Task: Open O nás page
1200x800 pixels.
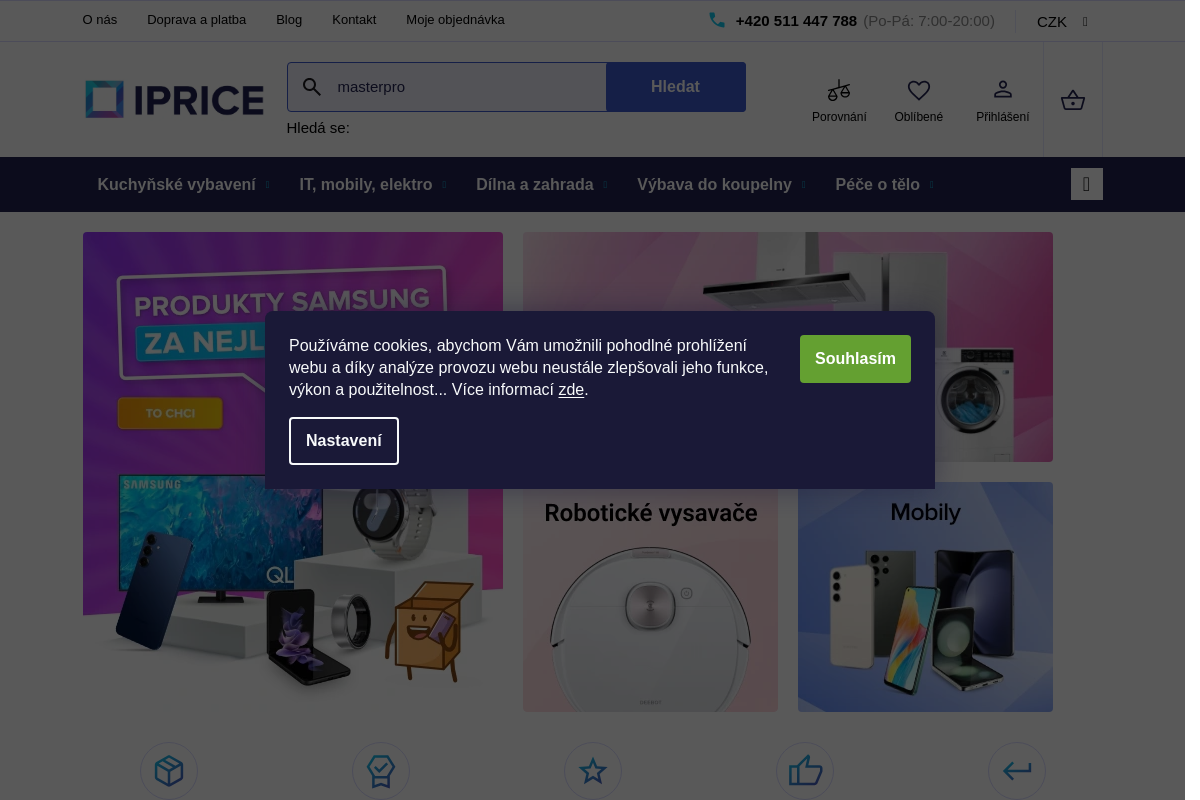Action: pyautogui.click(x=100, y=20)
